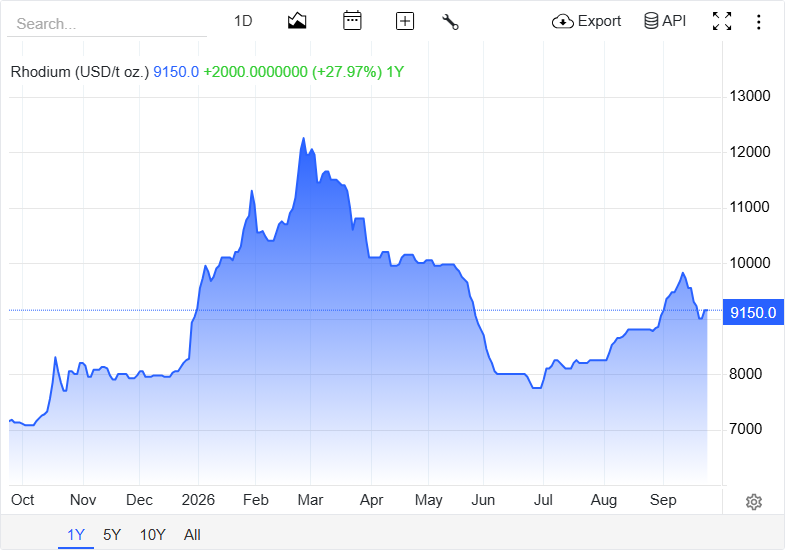Screen dimensions: 786x550
Task: Select the 1Y range tab
Action: [76, 535]
